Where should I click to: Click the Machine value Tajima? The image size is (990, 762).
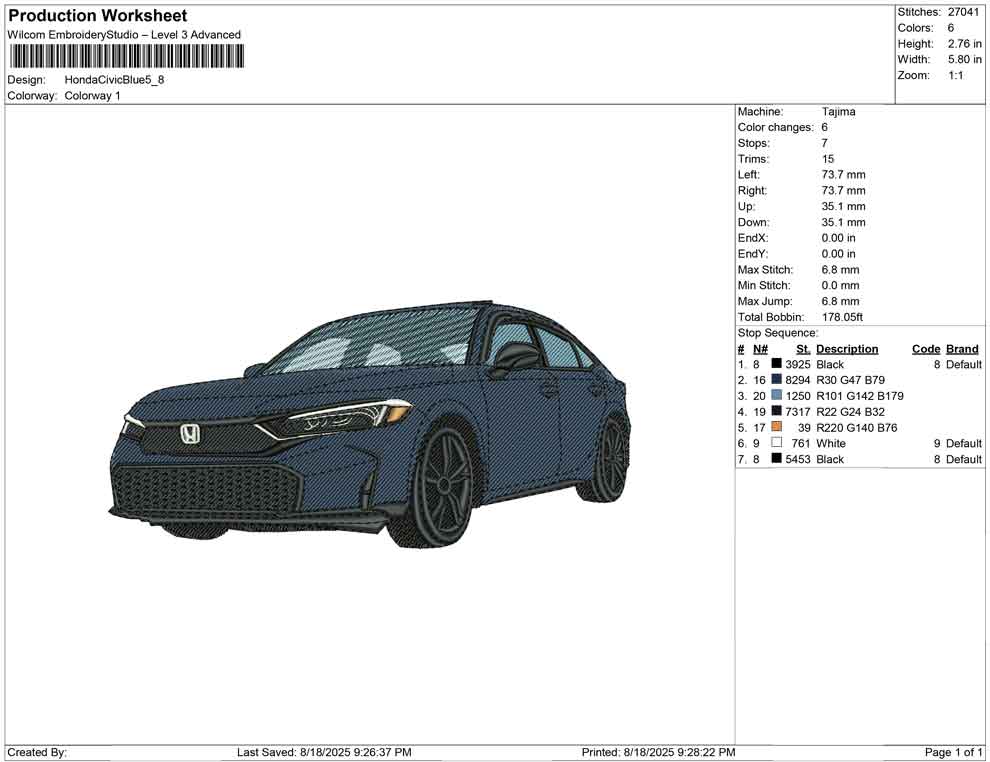[838, 112]
